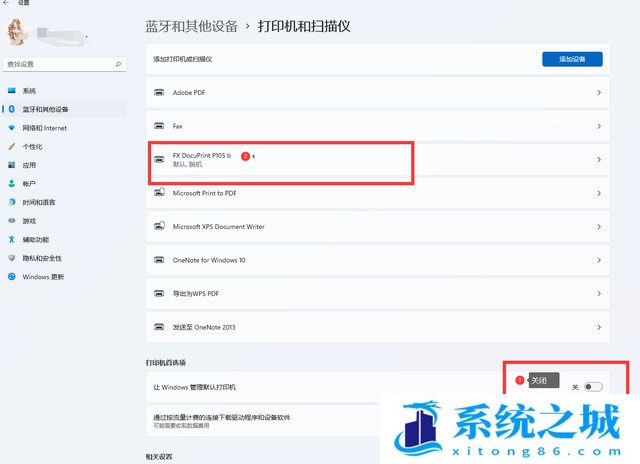Click the back arrow in the title bar
The image size is (640, 464).
pos(6,2)
